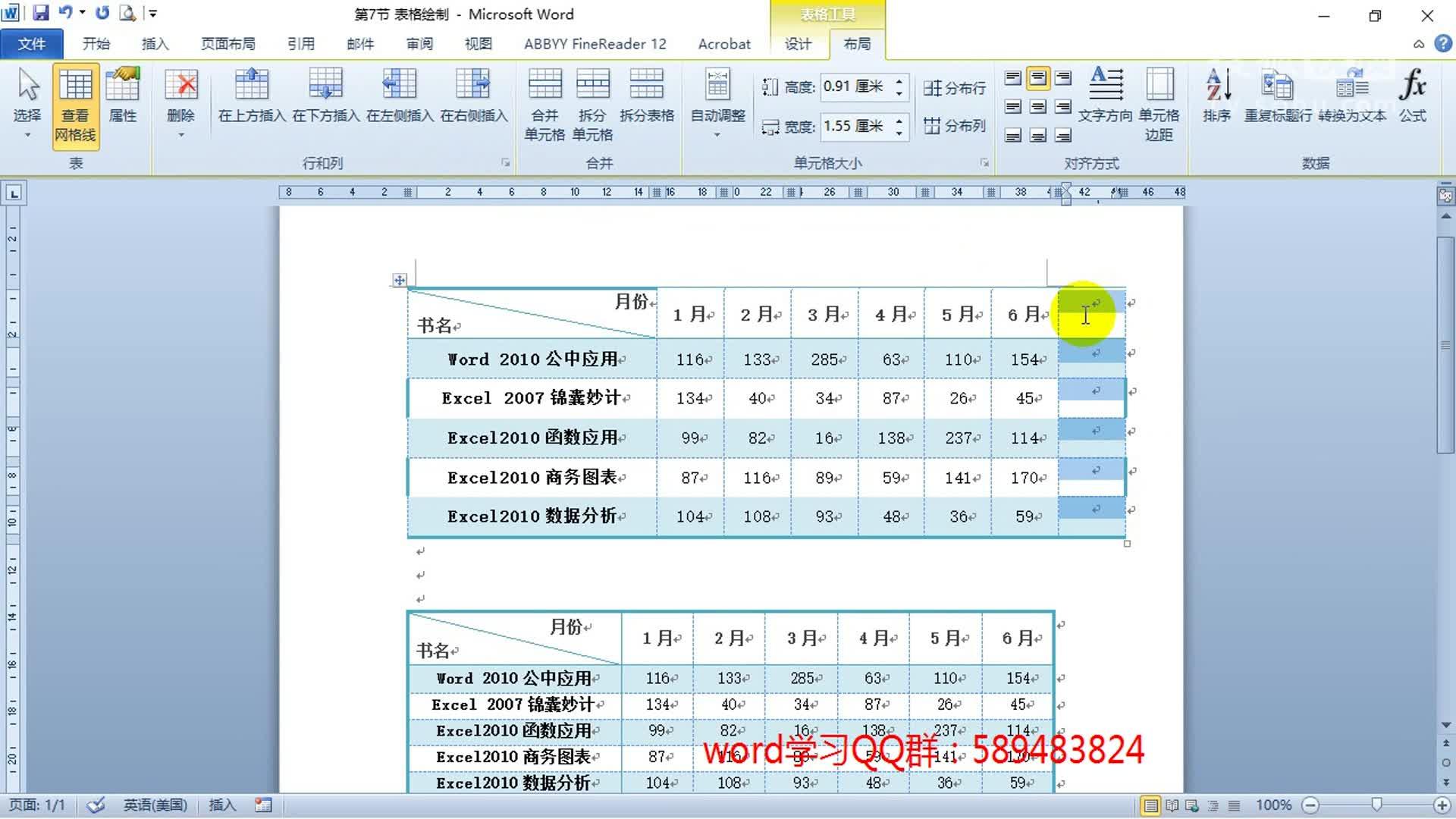
Task: Insert a formula with the 公式 icon
Action: 1412,99
